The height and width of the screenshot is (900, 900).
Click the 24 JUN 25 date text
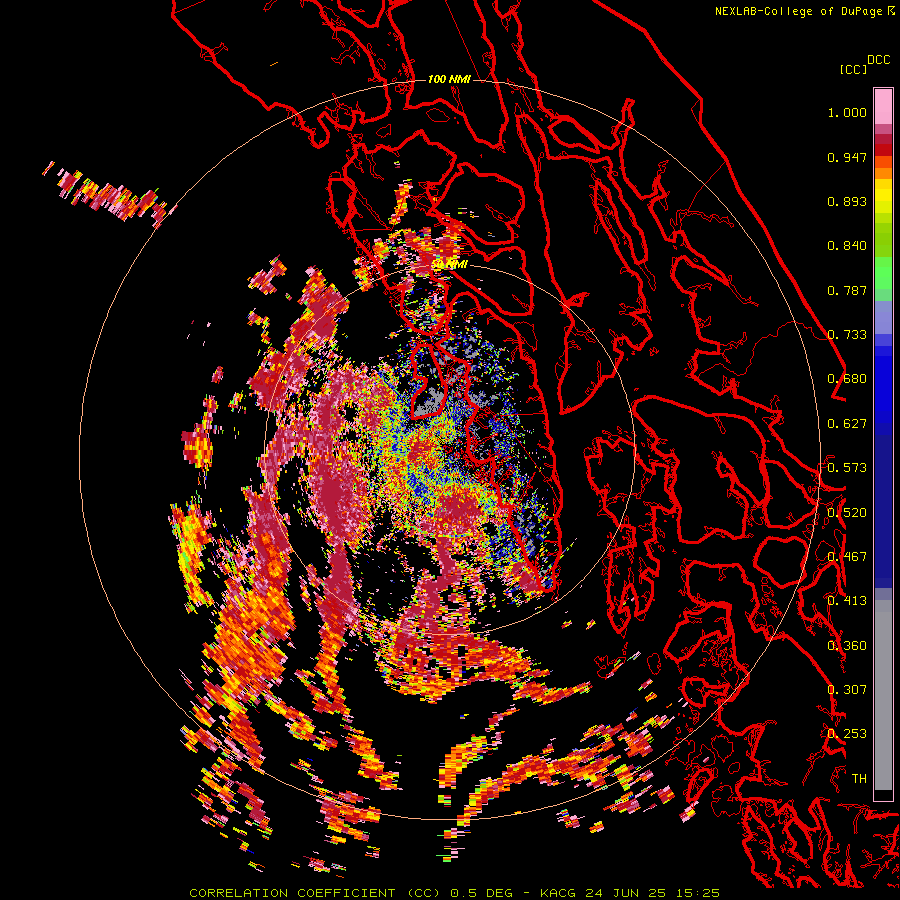click(625, 893)
